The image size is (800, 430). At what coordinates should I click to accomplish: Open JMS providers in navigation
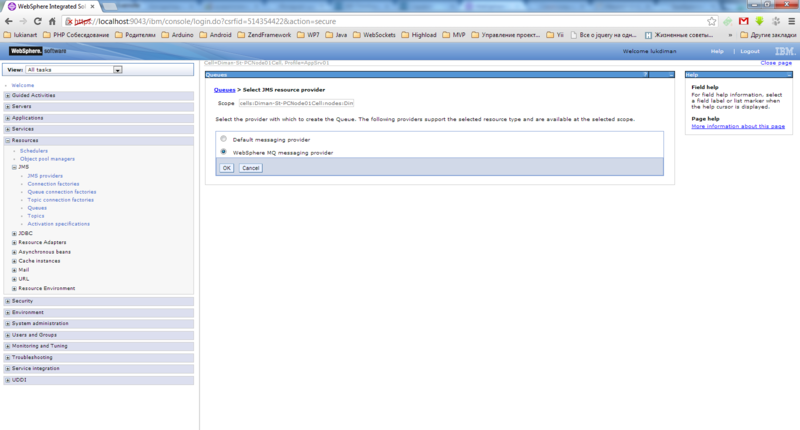45,176
